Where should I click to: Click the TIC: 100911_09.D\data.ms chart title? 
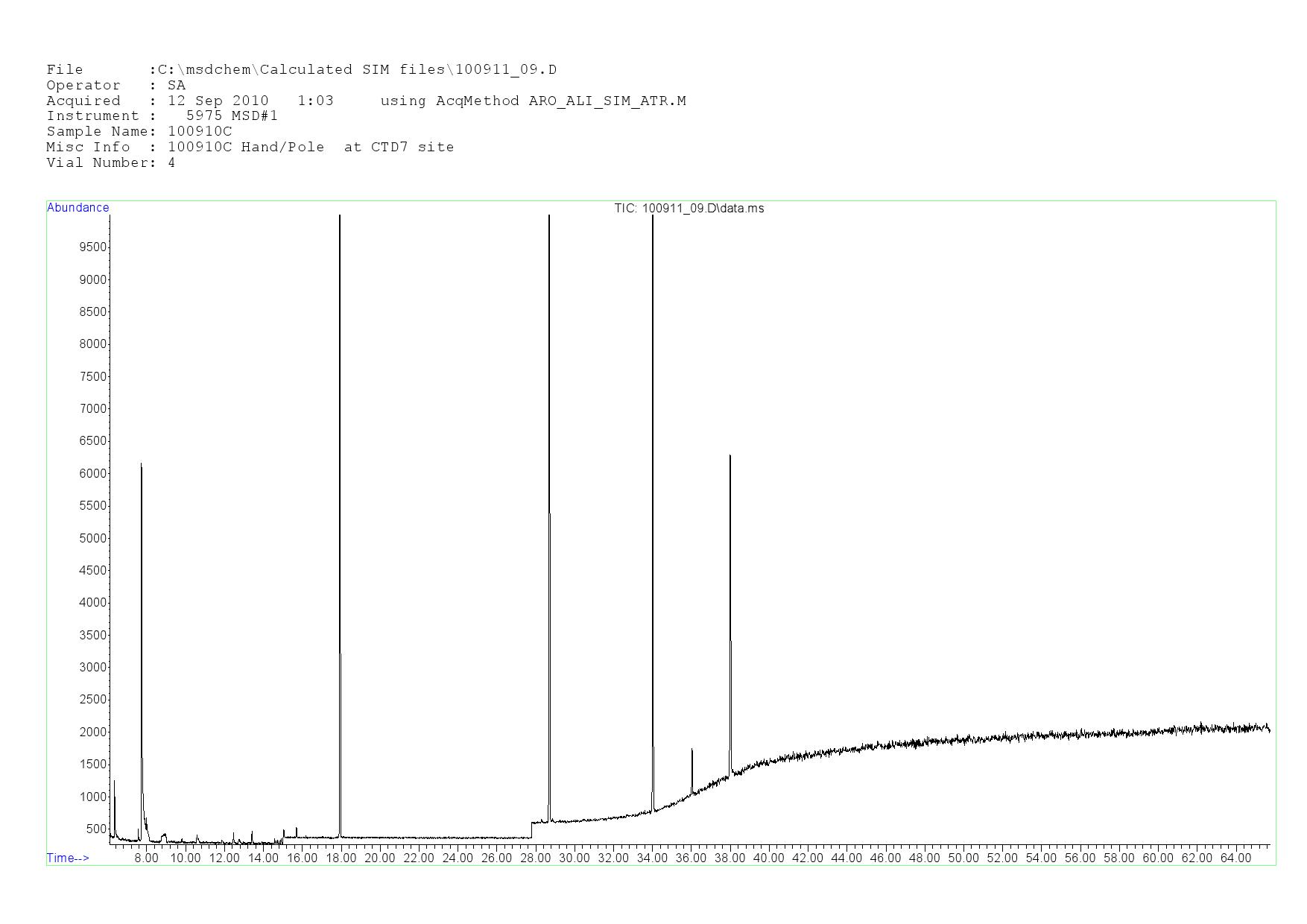[689, 209]
